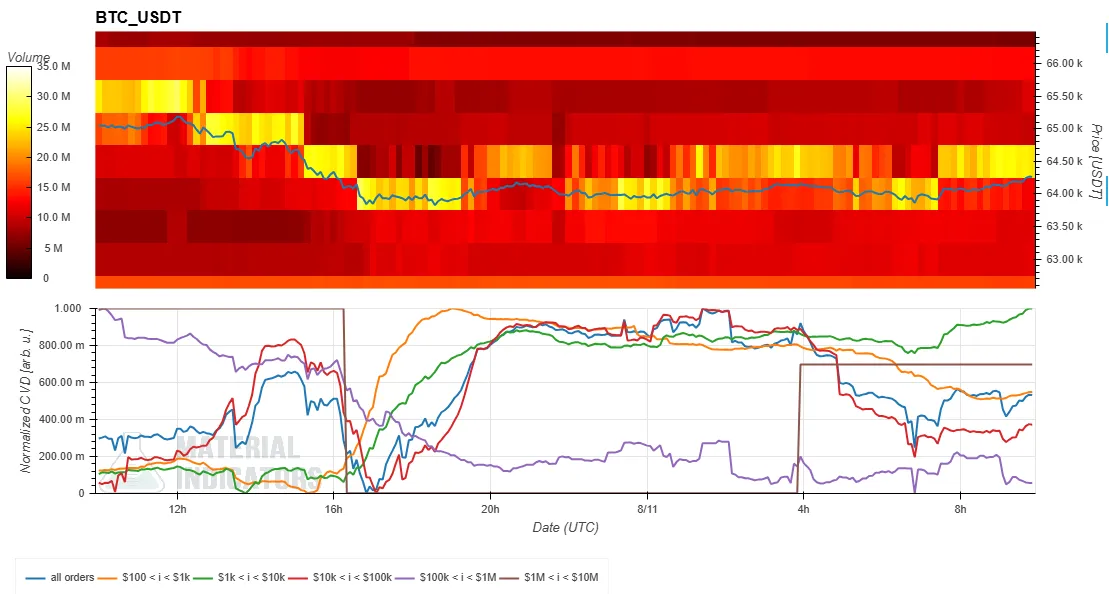This screenshot has width=1109, height=594.
Task: Click the '65.50 k' price axis label
Action: click(1064, 96)
